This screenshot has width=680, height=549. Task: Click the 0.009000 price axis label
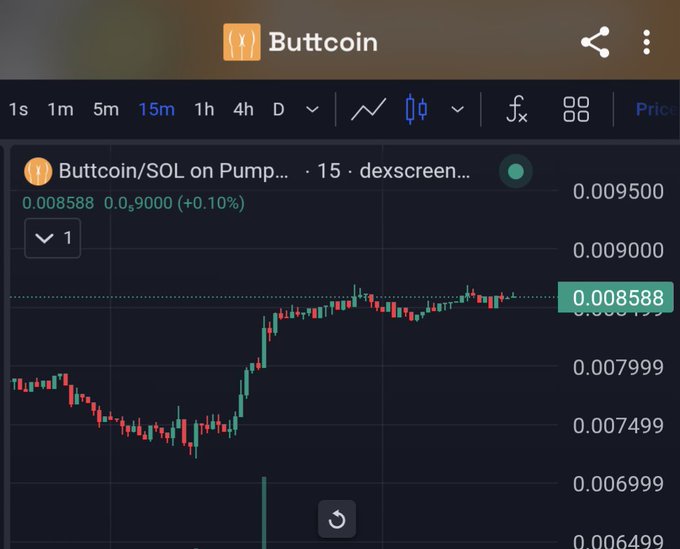click(618, 250)
